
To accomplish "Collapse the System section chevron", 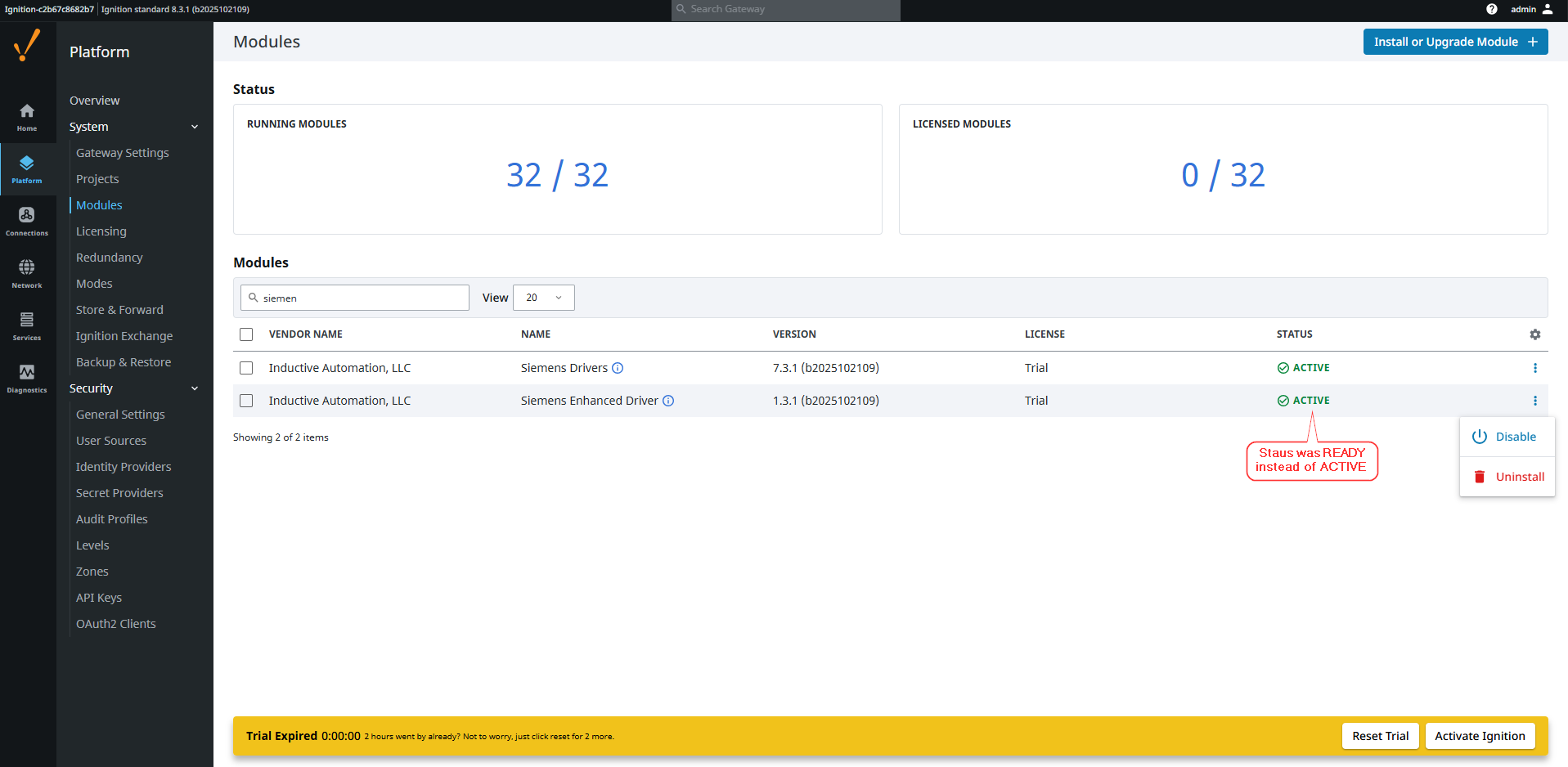I will pos(195,127).
